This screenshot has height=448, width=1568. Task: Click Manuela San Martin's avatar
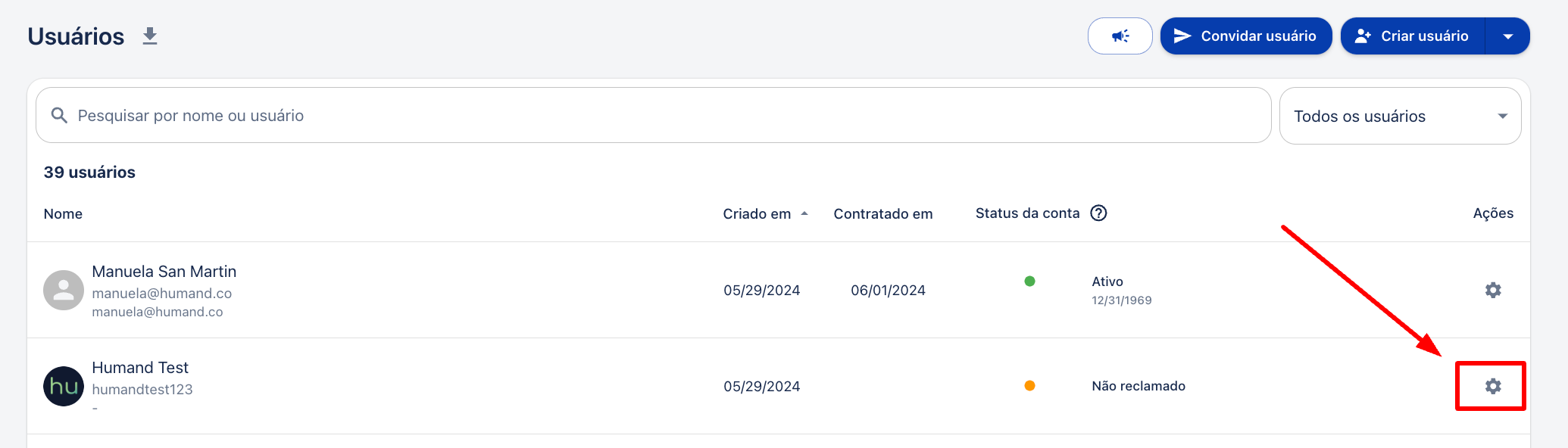[64, 291]
